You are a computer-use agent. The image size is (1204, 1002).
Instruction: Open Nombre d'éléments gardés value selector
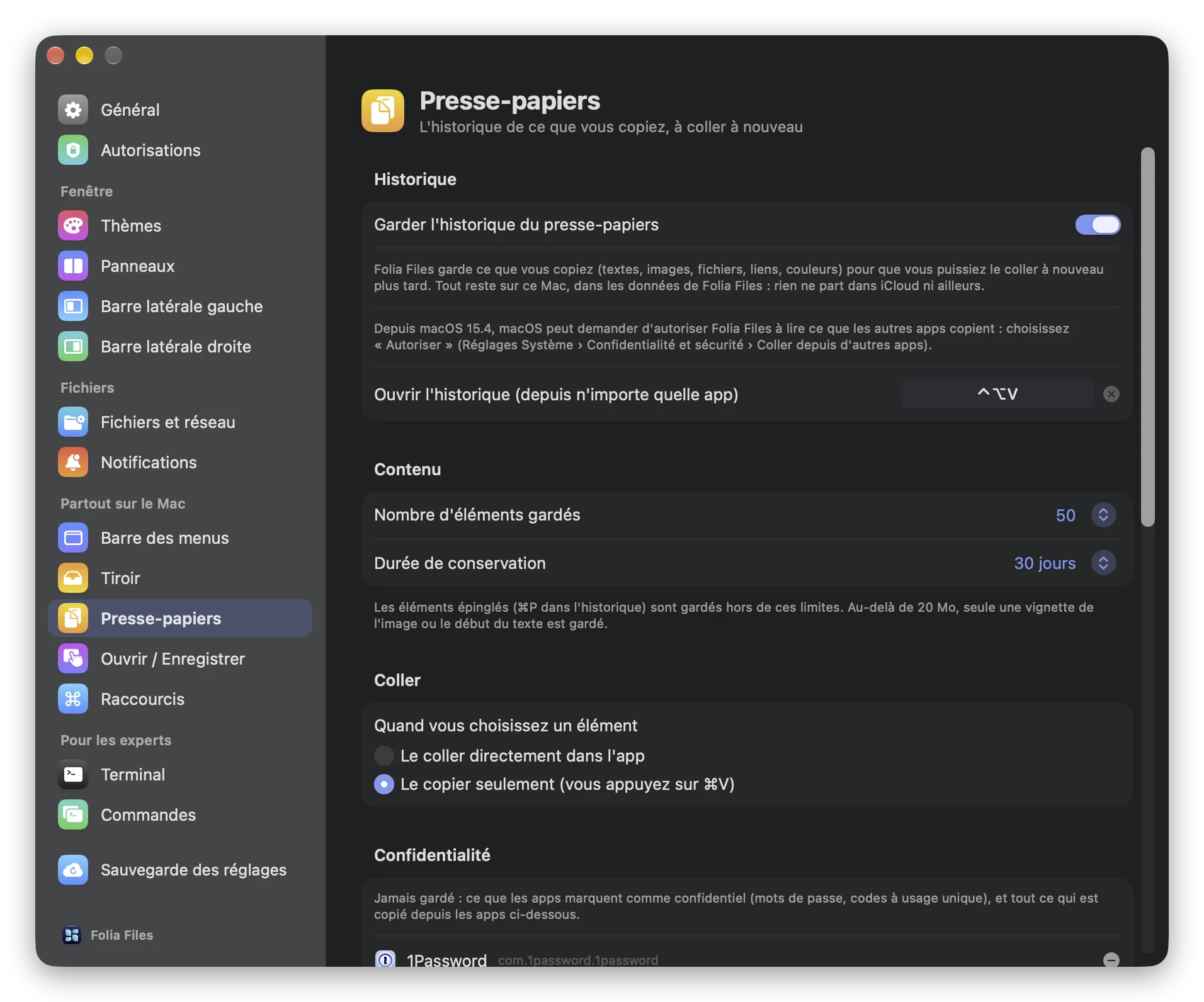coord(1103,515)
